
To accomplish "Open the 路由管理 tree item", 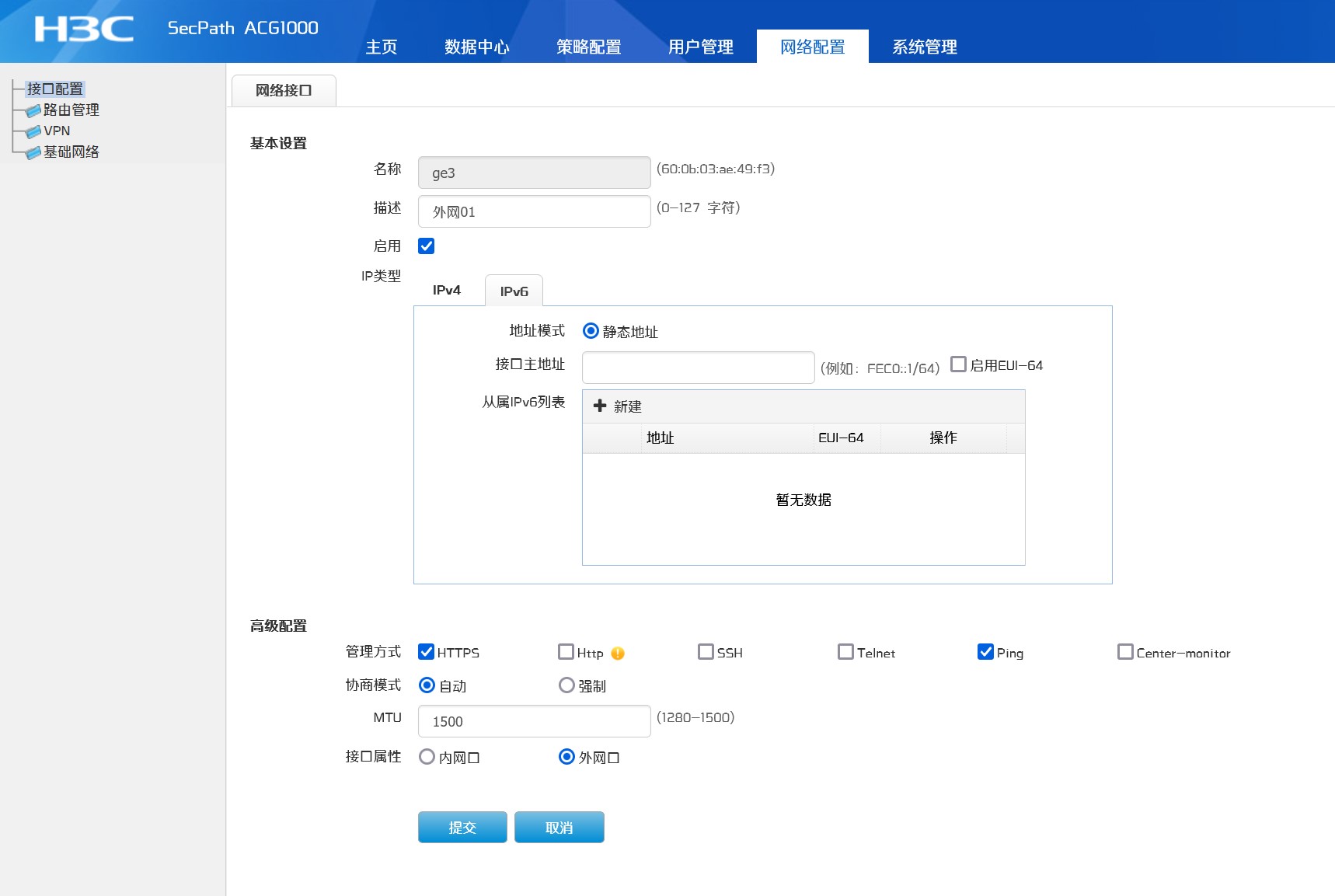I will [x=71, y=110].
